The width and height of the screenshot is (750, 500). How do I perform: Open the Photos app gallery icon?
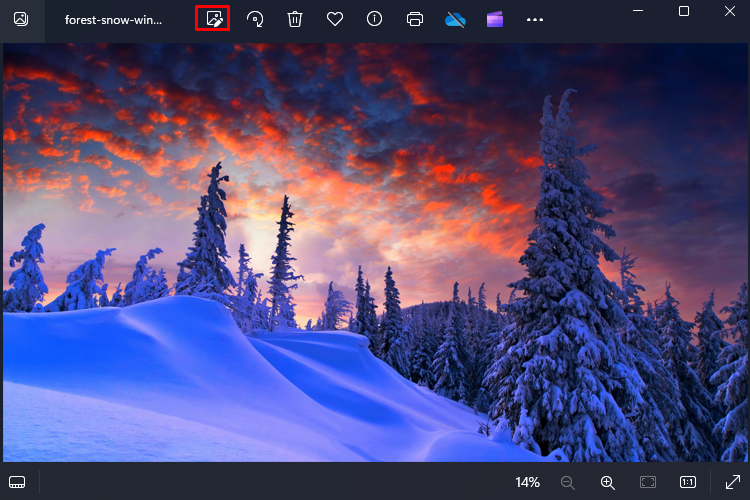tap(21, 19)
